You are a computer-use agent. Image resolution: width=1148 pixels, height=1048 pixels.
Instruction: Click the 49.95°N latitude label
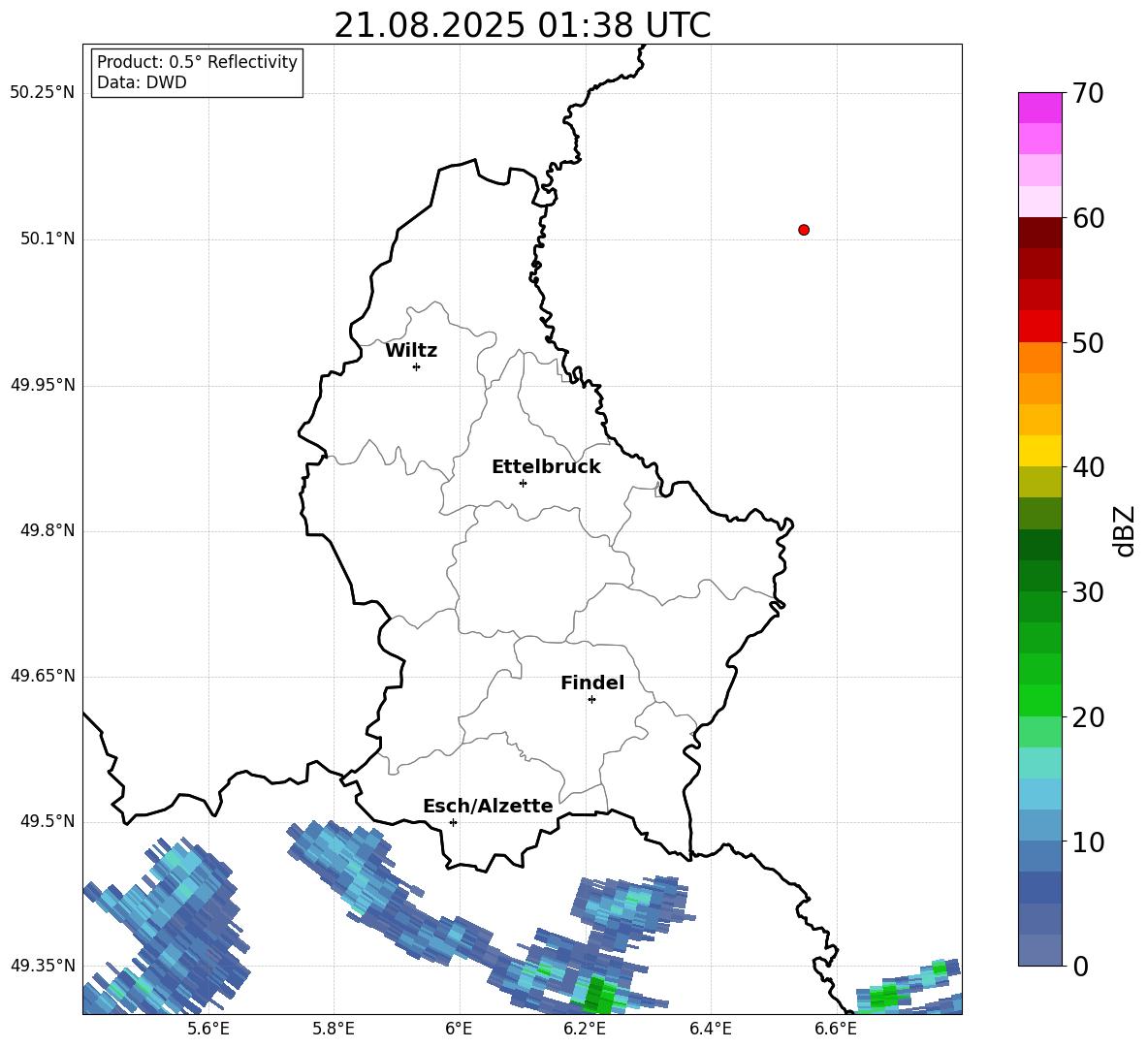coord(43,385)
